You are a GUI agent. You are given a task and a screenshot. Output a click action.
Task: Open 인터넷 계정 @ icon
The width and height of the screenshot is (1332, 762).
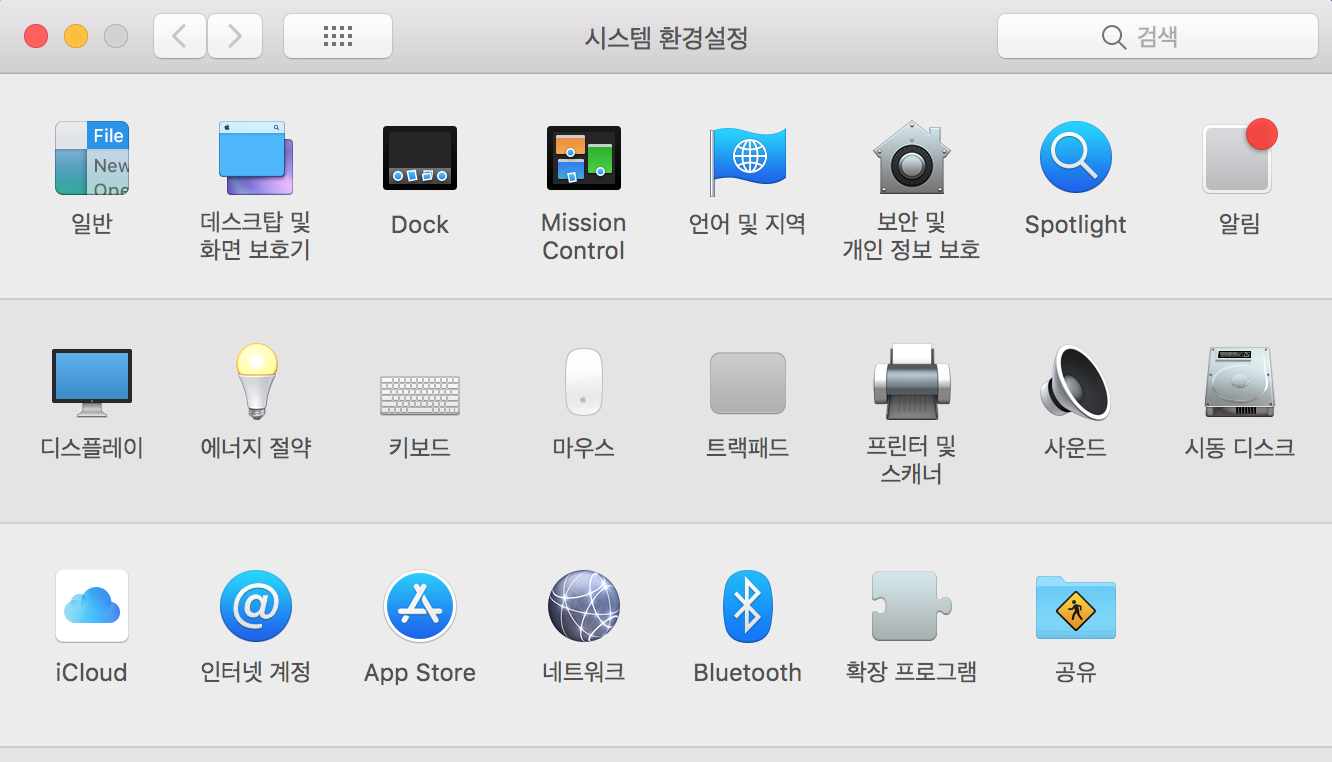256,606
